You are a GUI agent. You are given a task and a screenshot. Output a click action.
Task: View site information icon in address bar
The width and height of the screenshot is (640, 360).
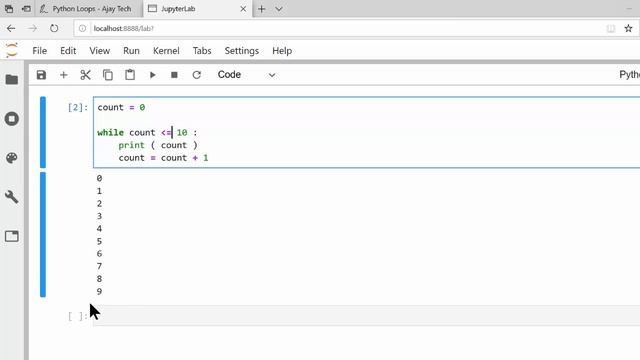(82, 28)
